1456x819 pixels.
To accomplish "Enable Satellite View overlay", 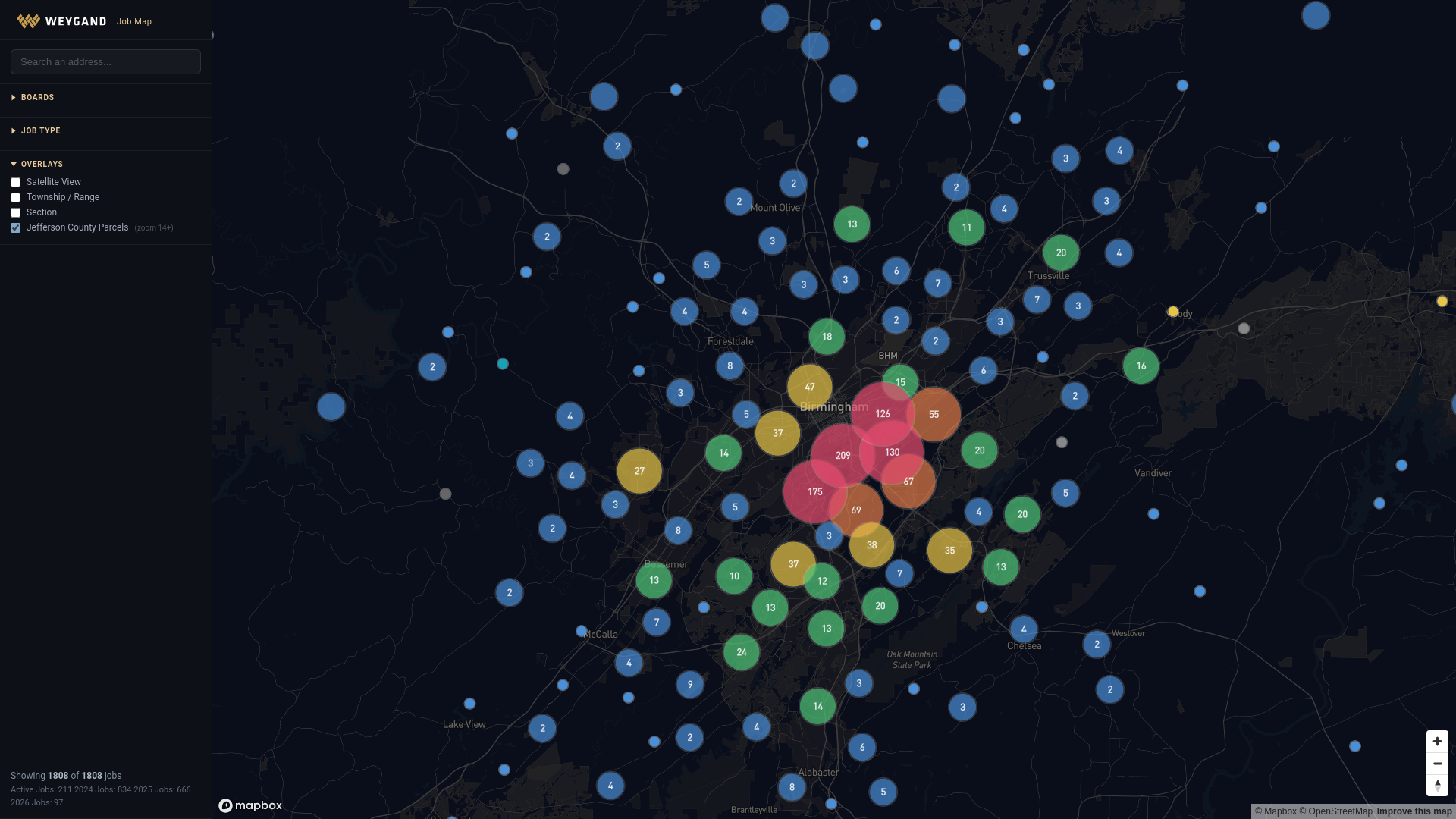I will coord(15,183).
